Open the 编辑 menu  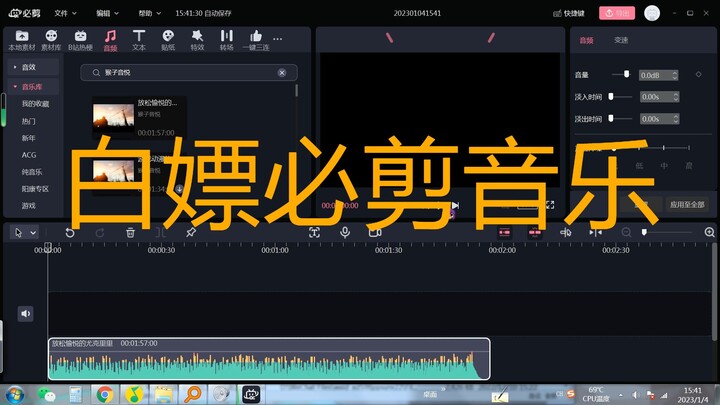(x=107, y=13)
